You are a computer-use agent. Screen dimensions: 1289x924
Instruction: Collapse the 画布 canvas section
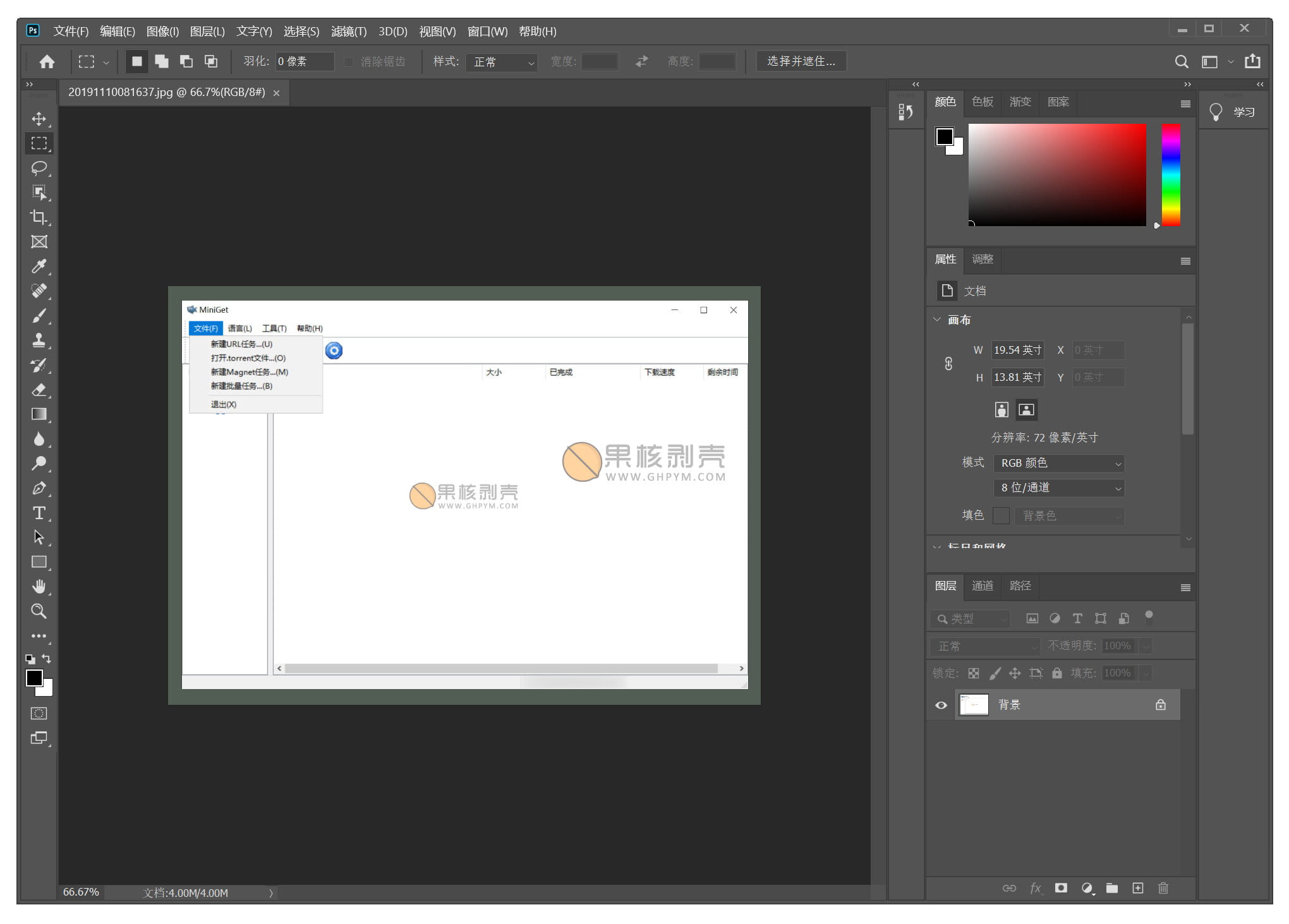937,320
